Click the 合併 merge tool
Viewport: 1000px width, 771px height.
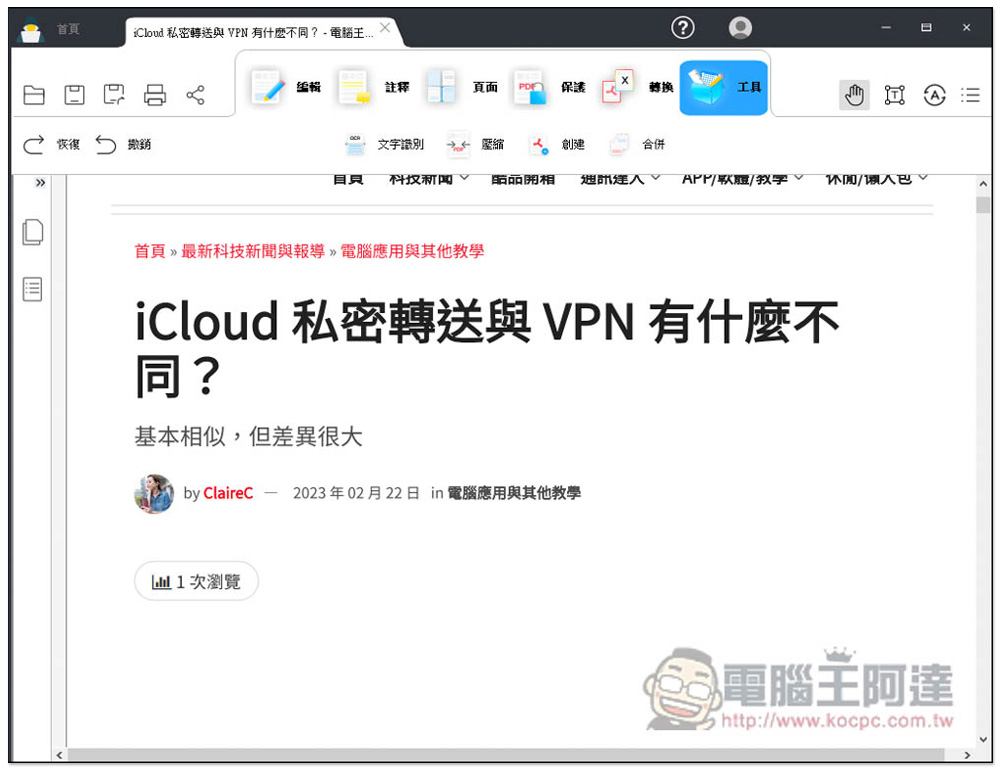pos(637,145)
